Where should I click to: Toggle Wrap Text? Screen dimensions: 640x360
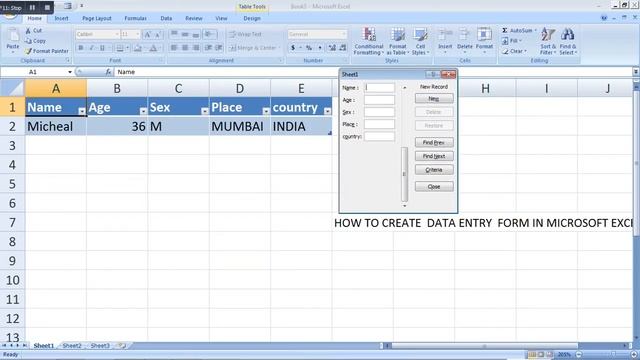pos(245,34)
